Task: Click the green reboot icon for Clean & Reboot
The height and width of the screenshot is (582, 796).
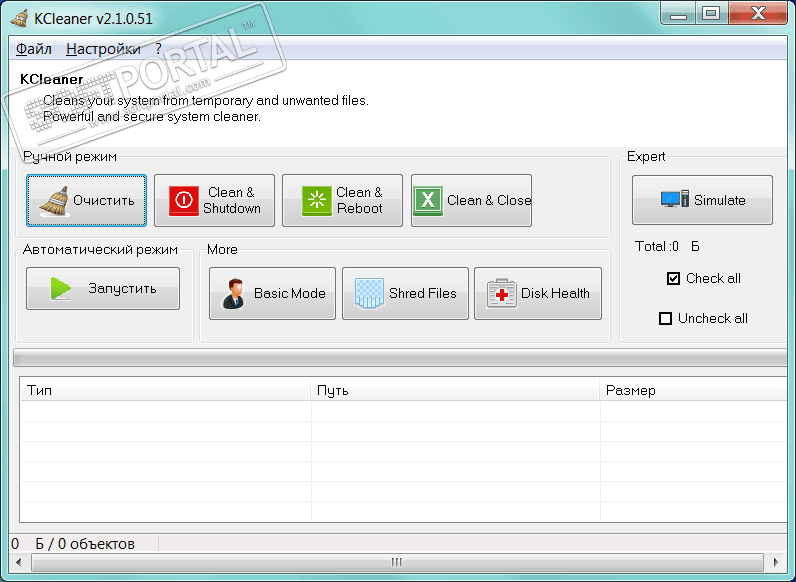Action: click(x=316, y=201)
